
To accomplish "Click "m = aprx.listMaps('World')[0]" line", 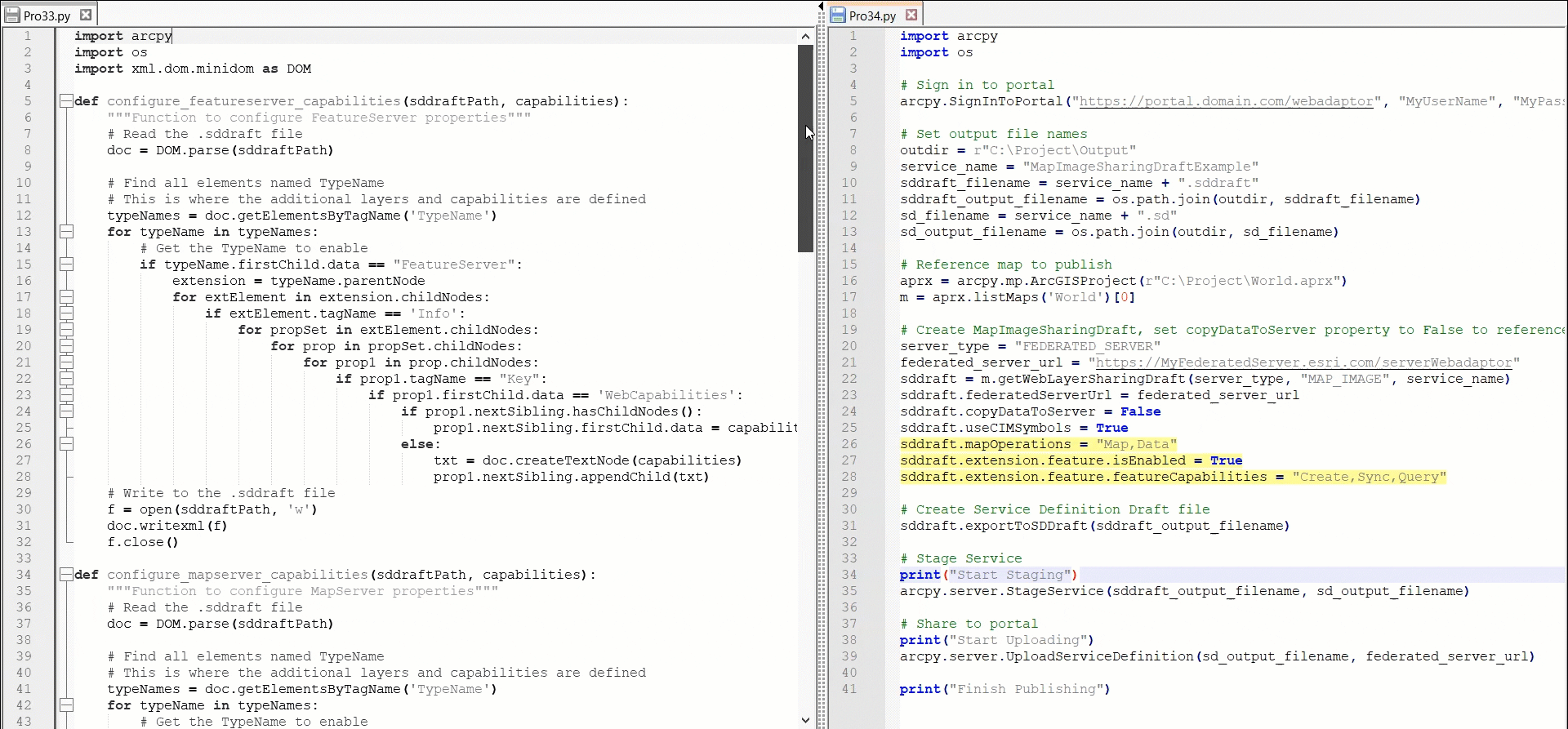I will pos(1018,297).
